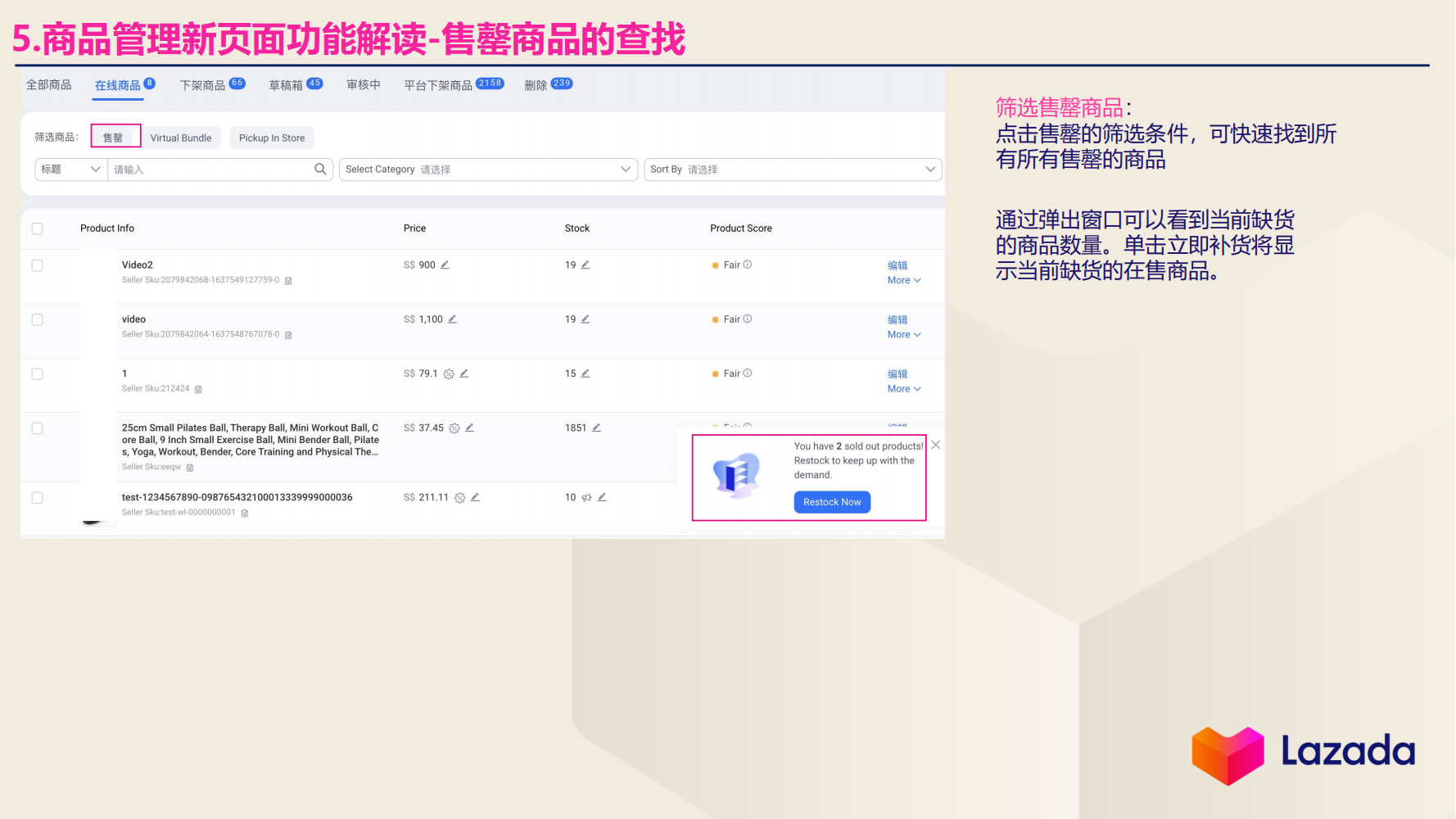Viewport: 1456px width, 819px height.
Task: Dismiss the sold out popup with the X
Action: pos(935,445)
